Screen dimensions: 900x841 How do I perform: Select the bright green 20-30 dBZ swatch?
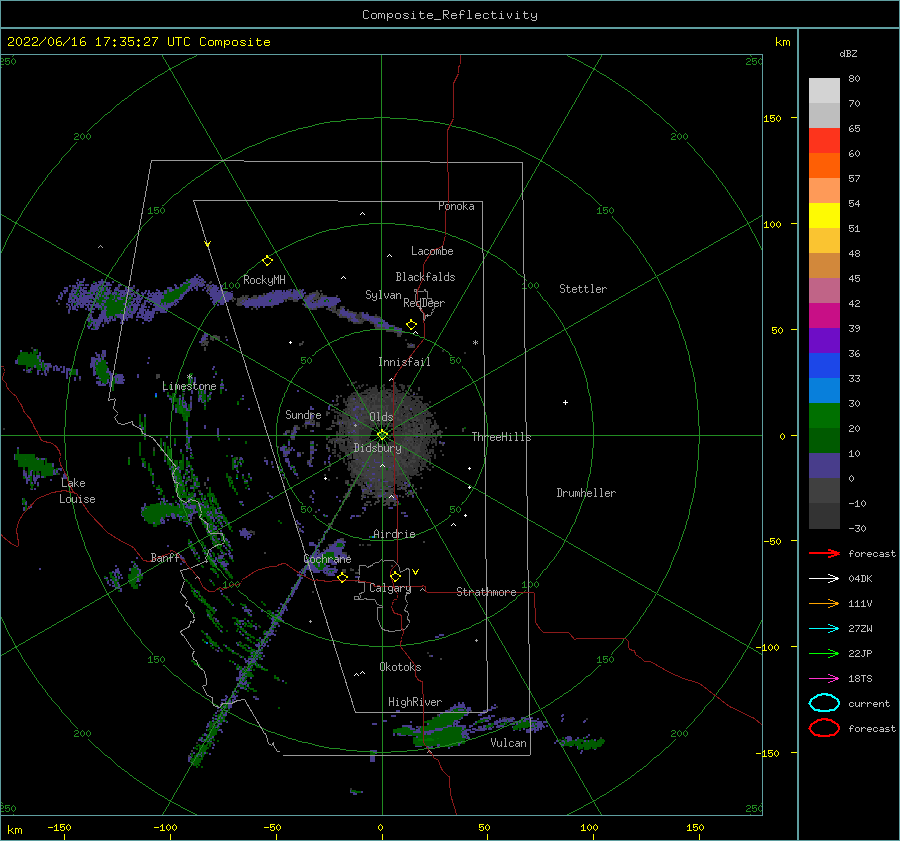824,415
